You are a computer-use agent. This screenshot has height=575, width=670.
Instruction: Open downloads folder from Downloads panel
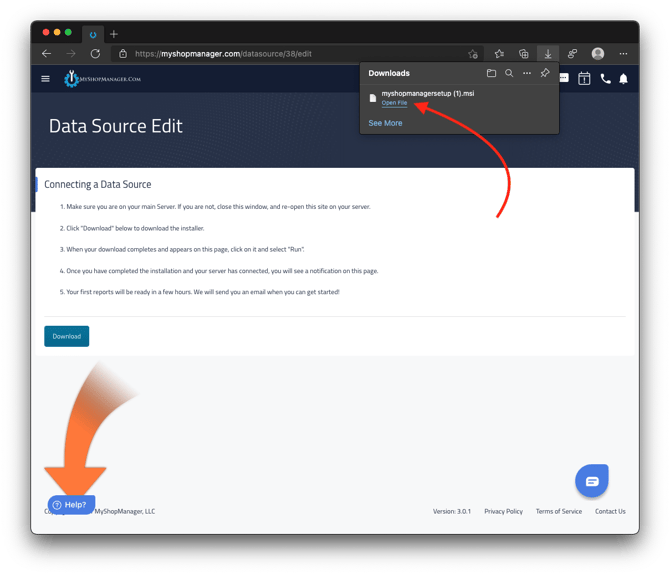pos(491,73)
